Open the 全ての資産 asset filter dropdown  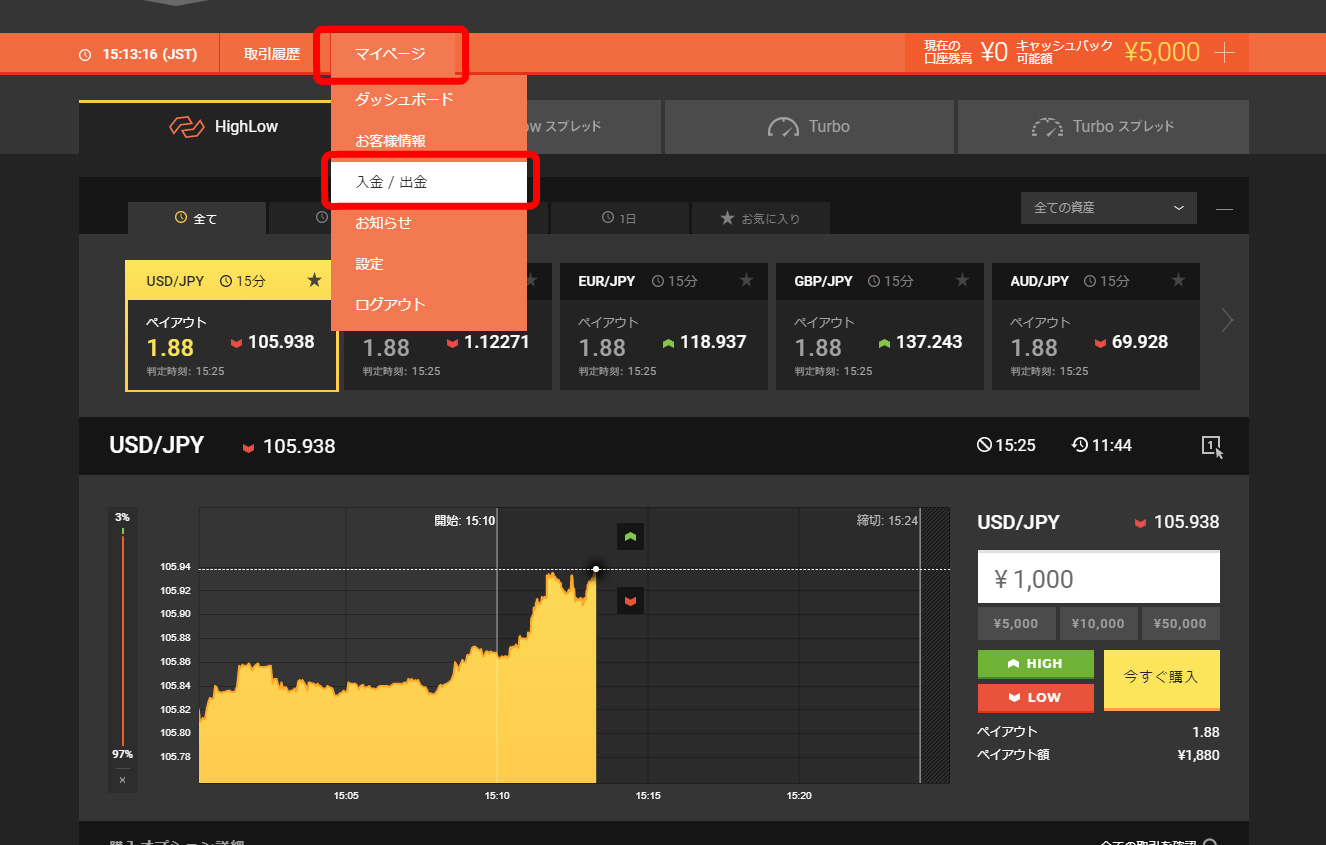pos(1108,208)
